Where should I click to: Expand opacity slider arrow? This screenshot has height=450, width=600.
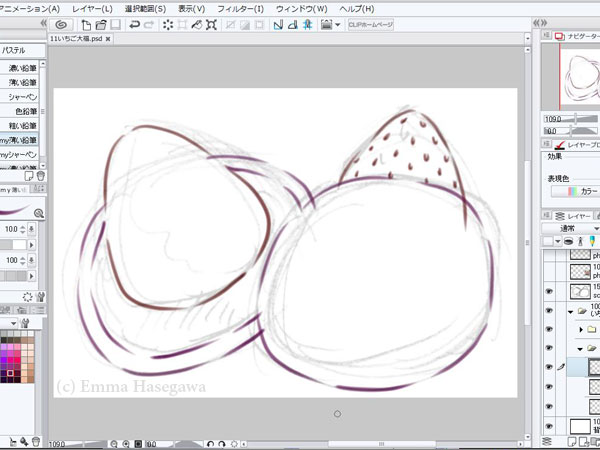tap(32, 276)
